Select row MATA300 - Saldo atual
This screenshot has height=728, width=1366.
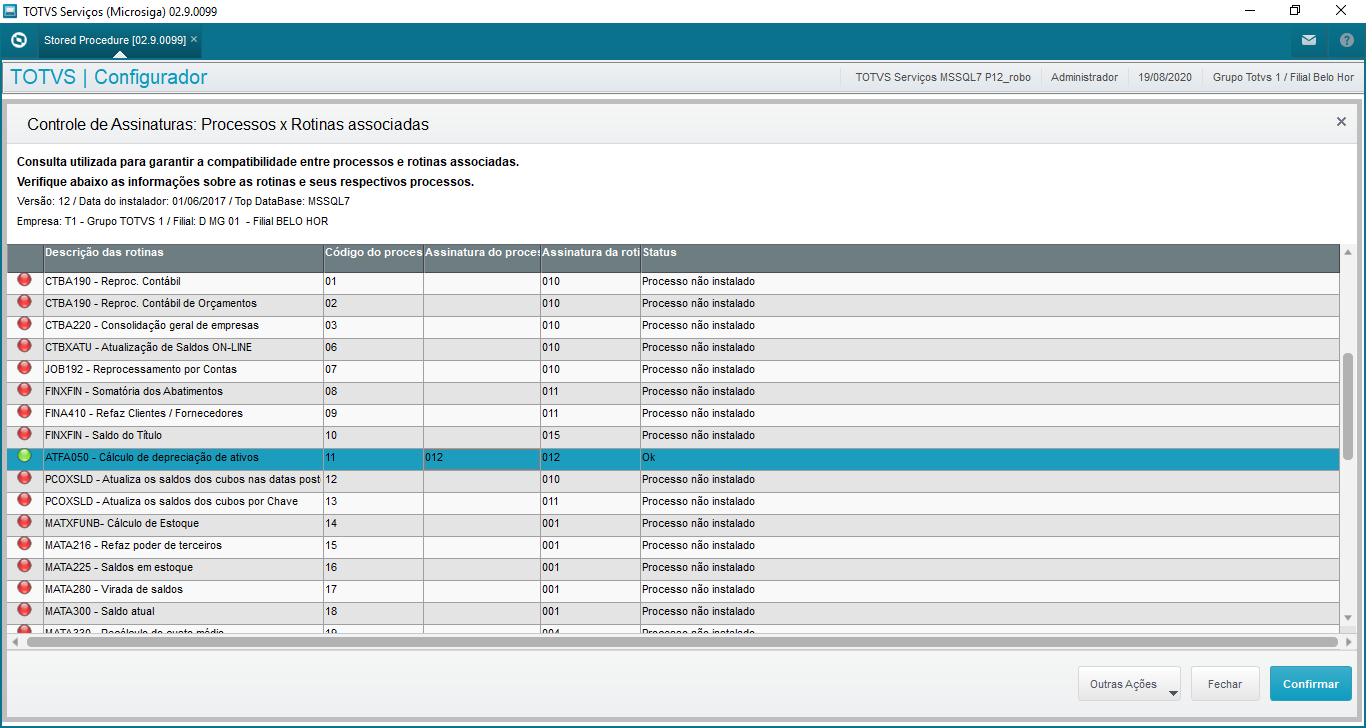click(x=673, y=612)
